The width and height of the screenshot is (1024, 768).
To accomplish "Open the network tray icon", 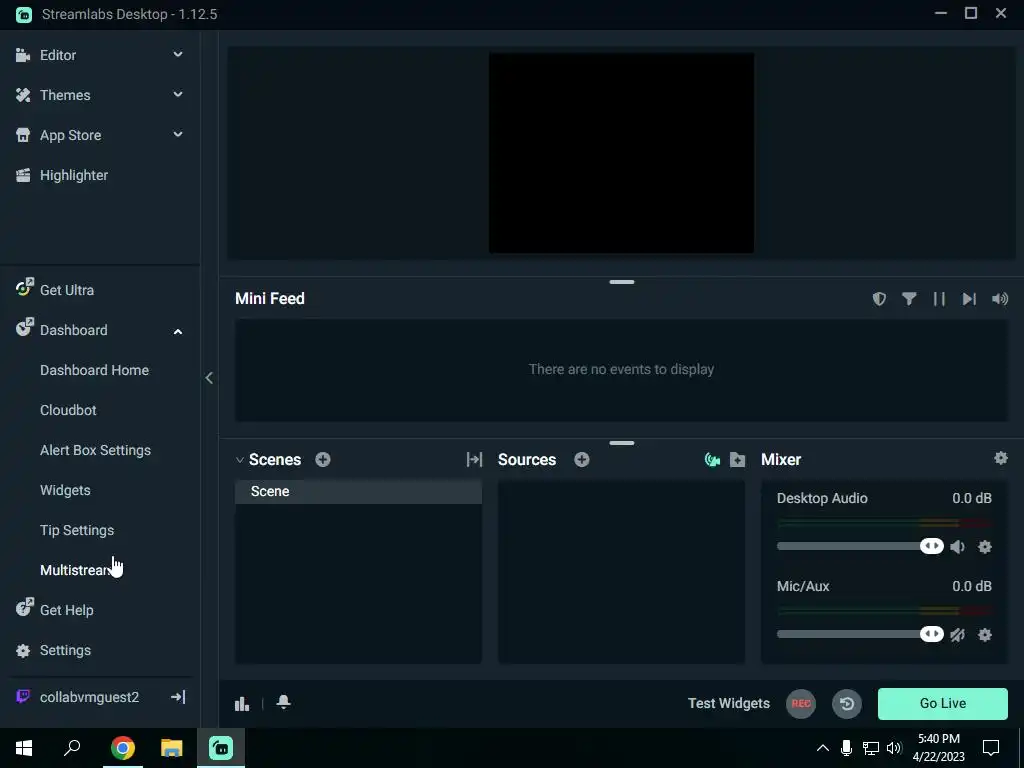I will pyautogui.click(x=871, y=748).
